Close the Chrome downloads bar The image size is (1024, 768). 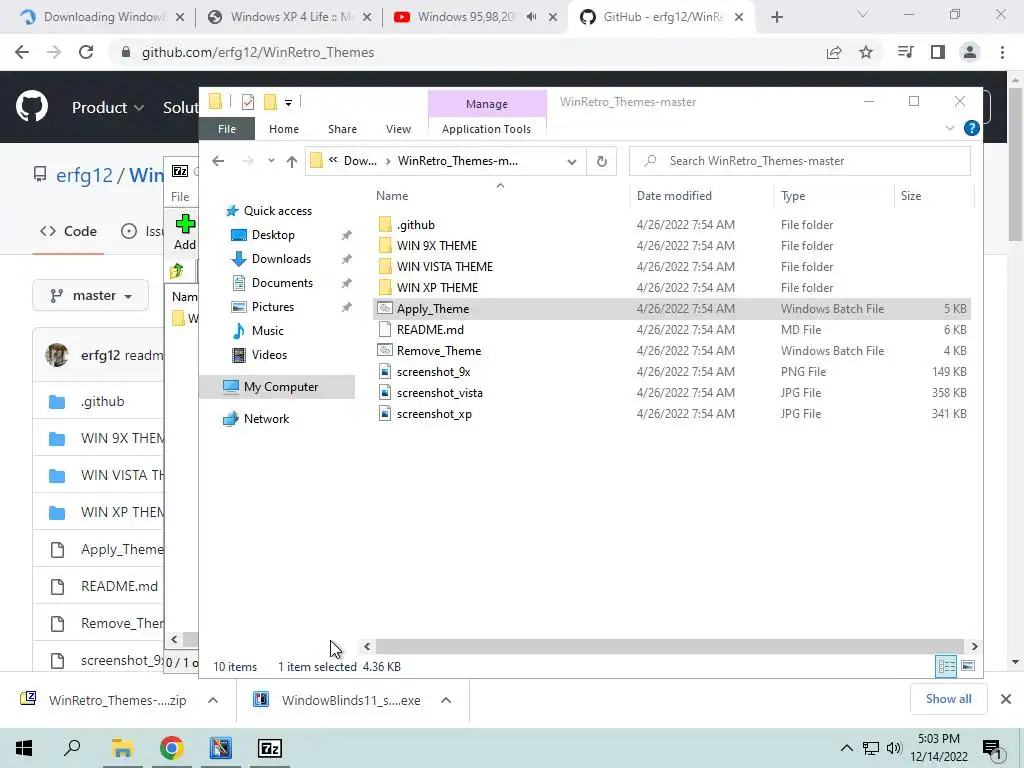[x=1006, y=699]
